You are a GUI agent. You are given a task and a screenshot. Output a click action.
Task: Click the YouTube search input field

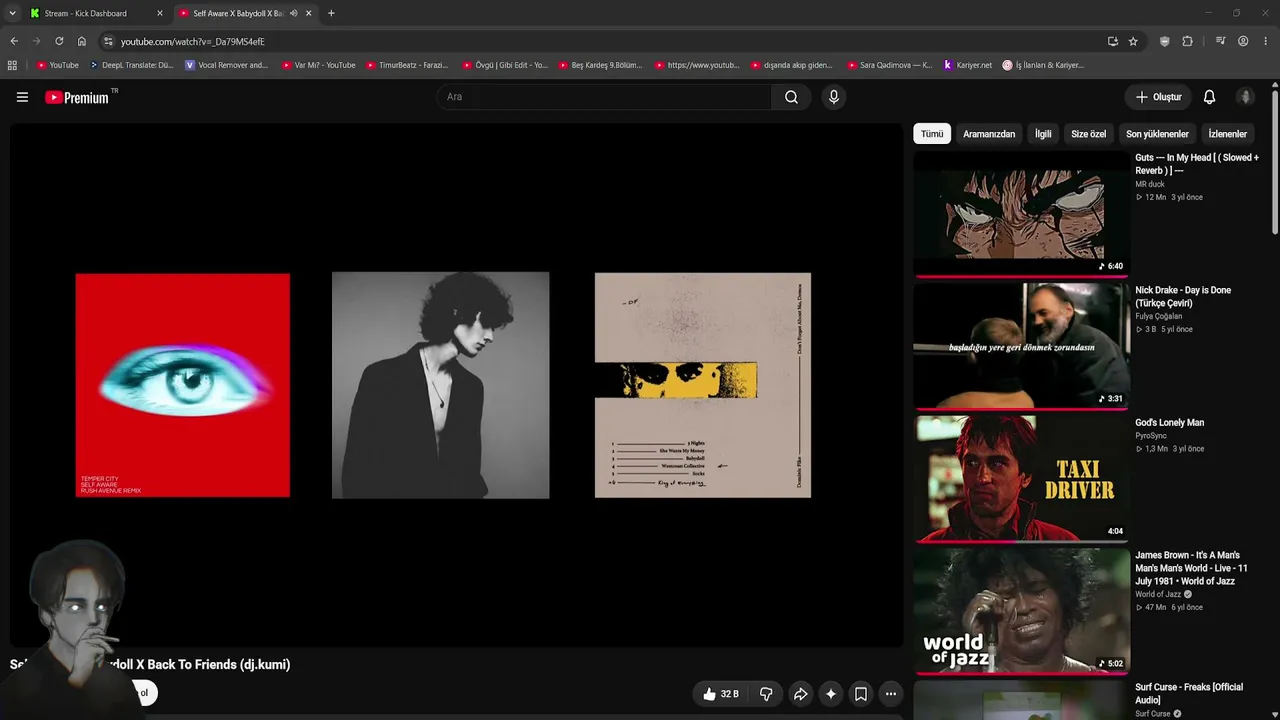click(x=604, y=97)
